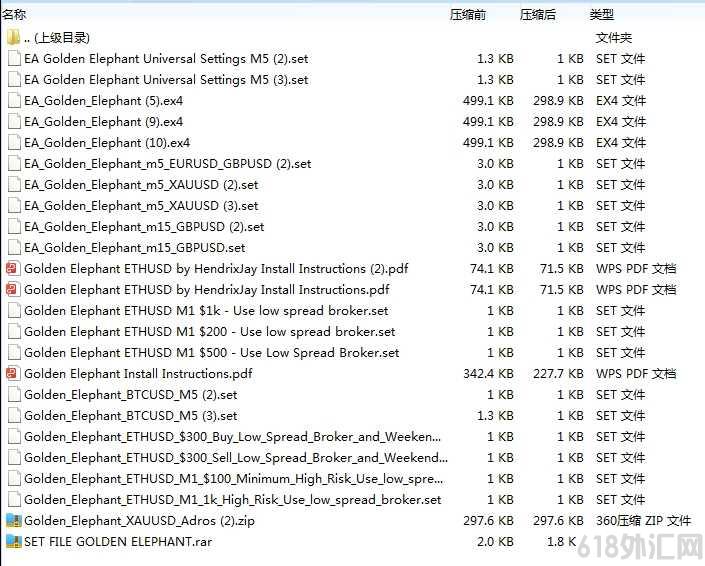The width and height of the screenshot is (705, 566).
Task: Click file icon of Golden_Elephant_BTCUSD_M5 (2).set
Action: pos(14,395)
